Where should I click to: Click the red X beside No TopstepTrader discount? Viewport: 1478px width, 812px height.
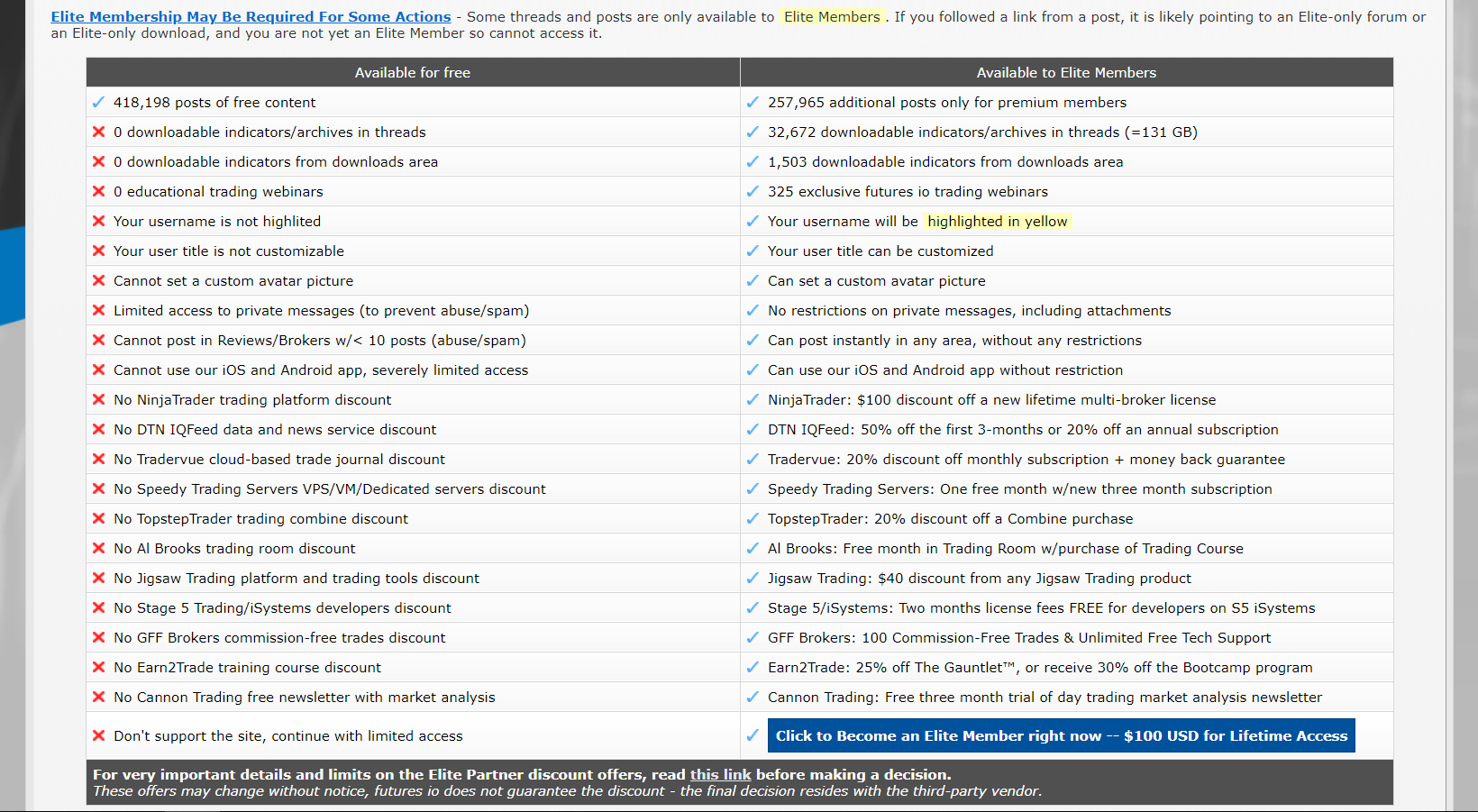[99, 518]
